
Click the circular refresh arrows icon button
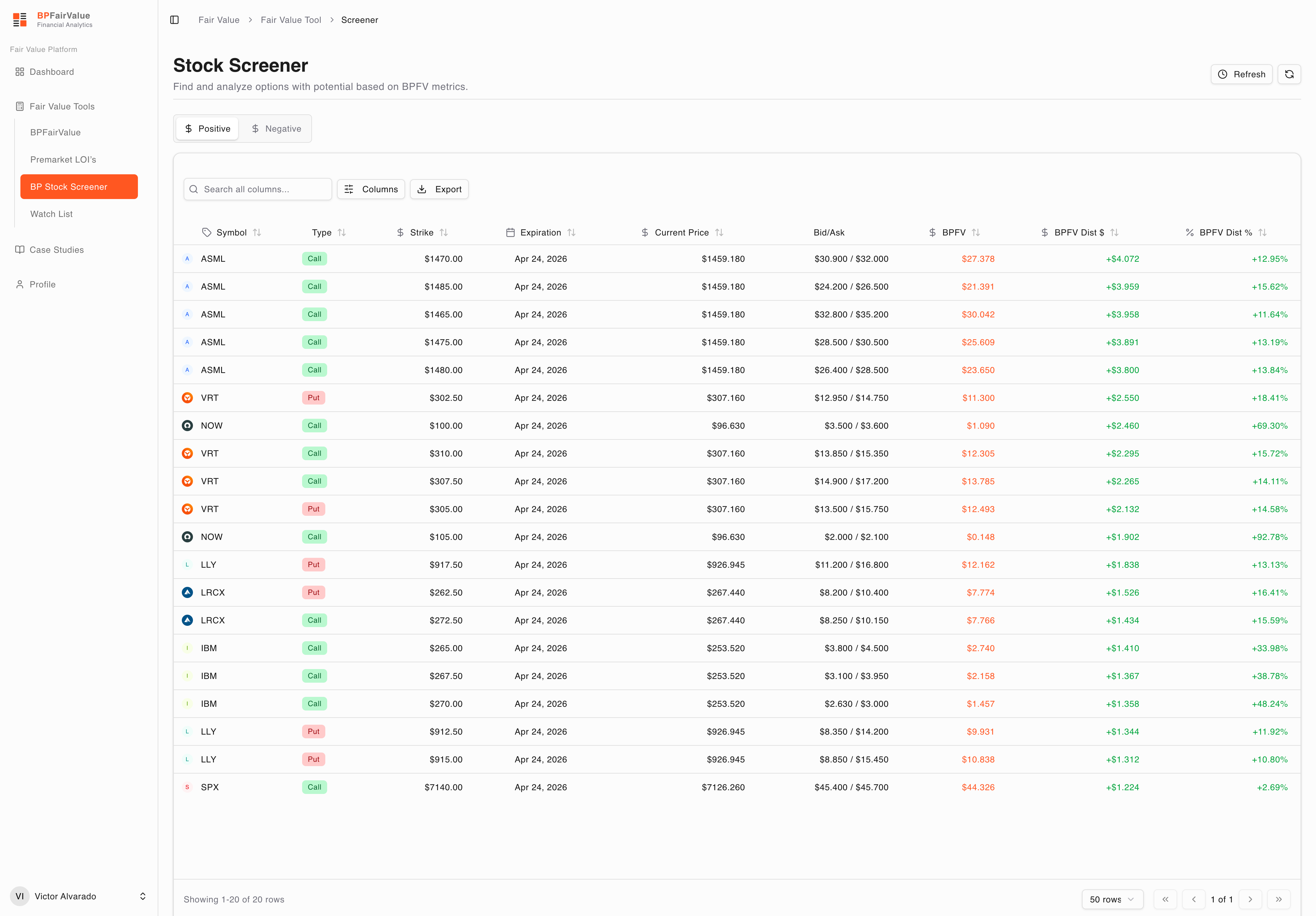pyautogui.click(x=1289, y=74)
